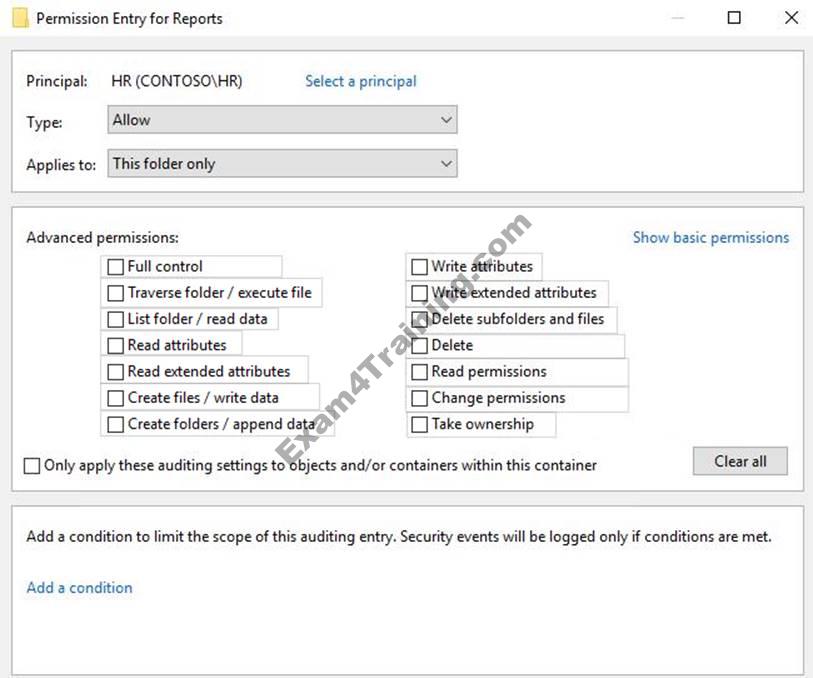This screenshot has width=813, height=678.
Task: Check Create files / write data
Action: (x=116, y=398)
